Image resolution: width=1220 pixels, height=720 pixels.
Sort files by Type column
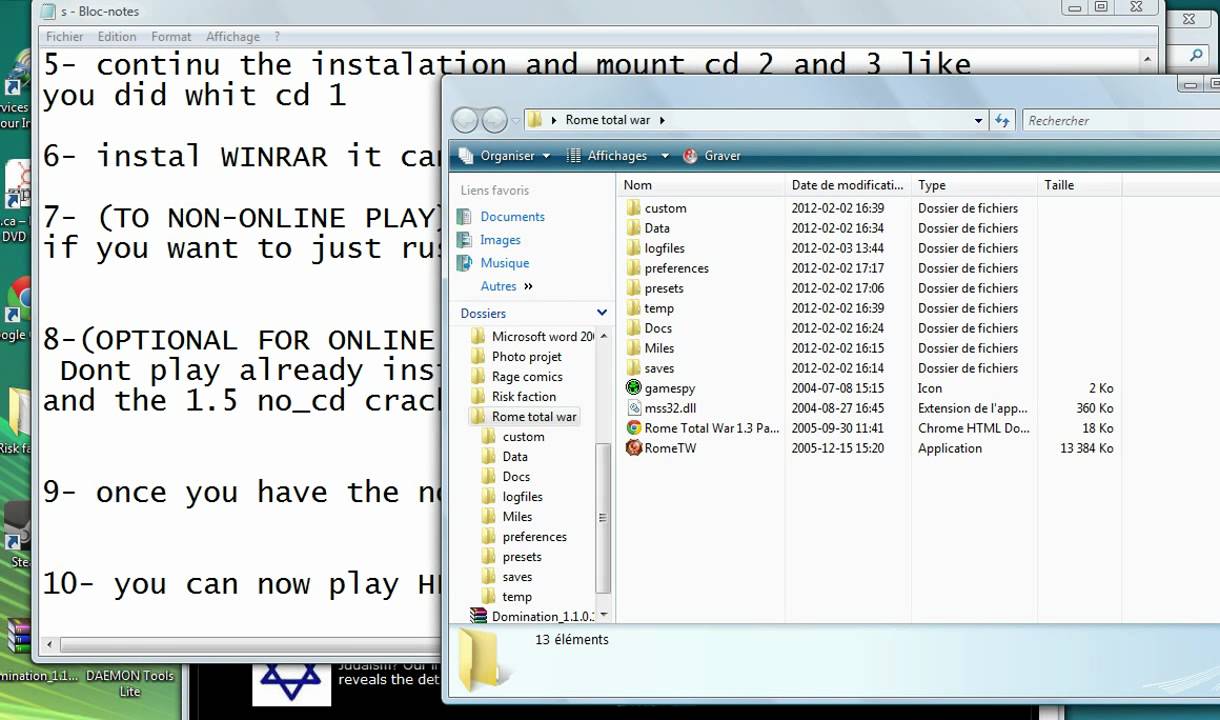pyautogui.click(x=975, y=185)
